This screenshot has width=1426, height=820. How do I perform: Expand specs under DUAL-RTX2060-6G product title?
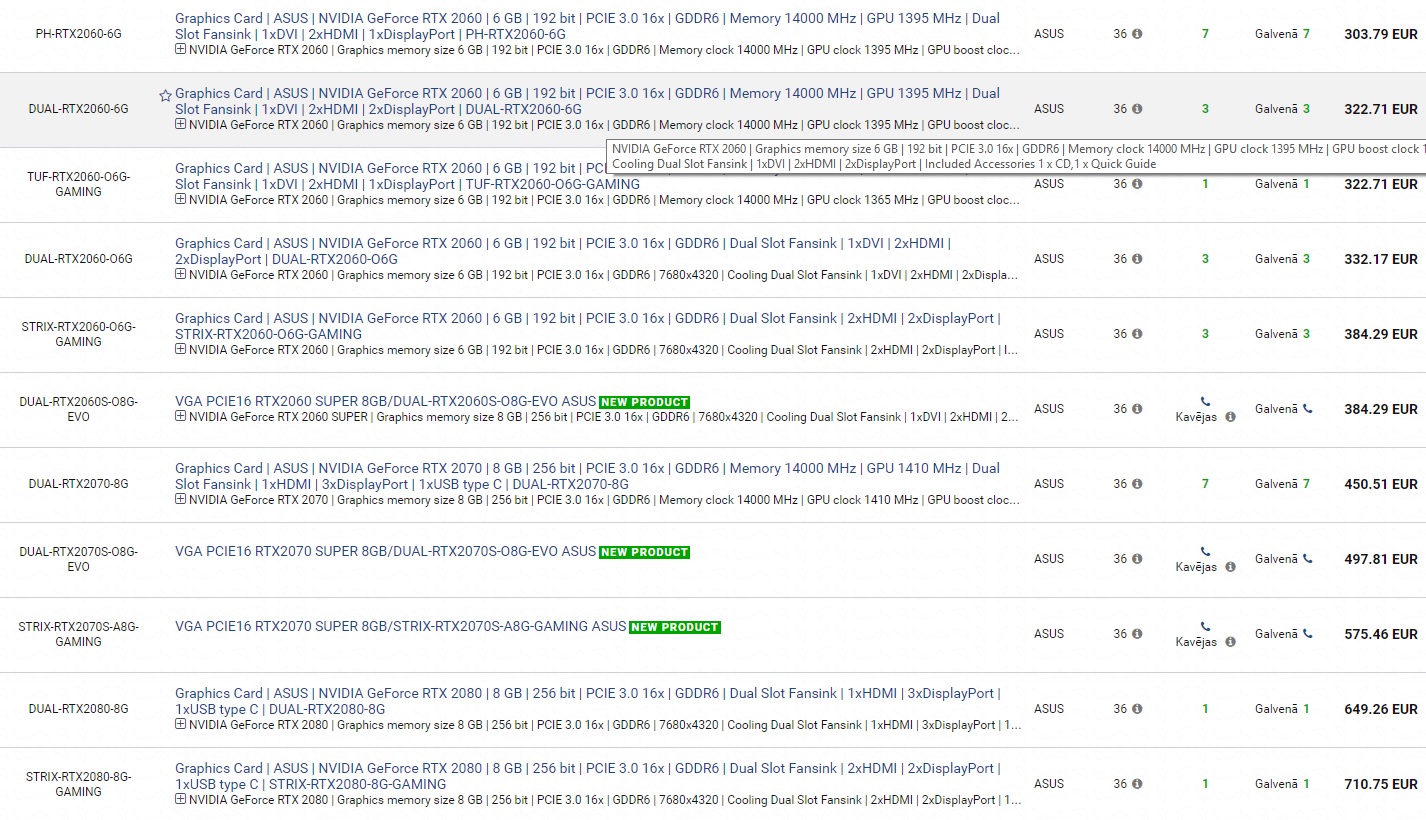180,124
